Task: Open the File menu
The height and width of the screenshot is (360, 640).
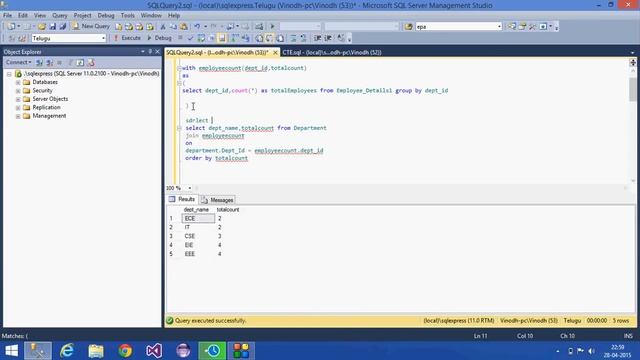Action: point(7,16)
